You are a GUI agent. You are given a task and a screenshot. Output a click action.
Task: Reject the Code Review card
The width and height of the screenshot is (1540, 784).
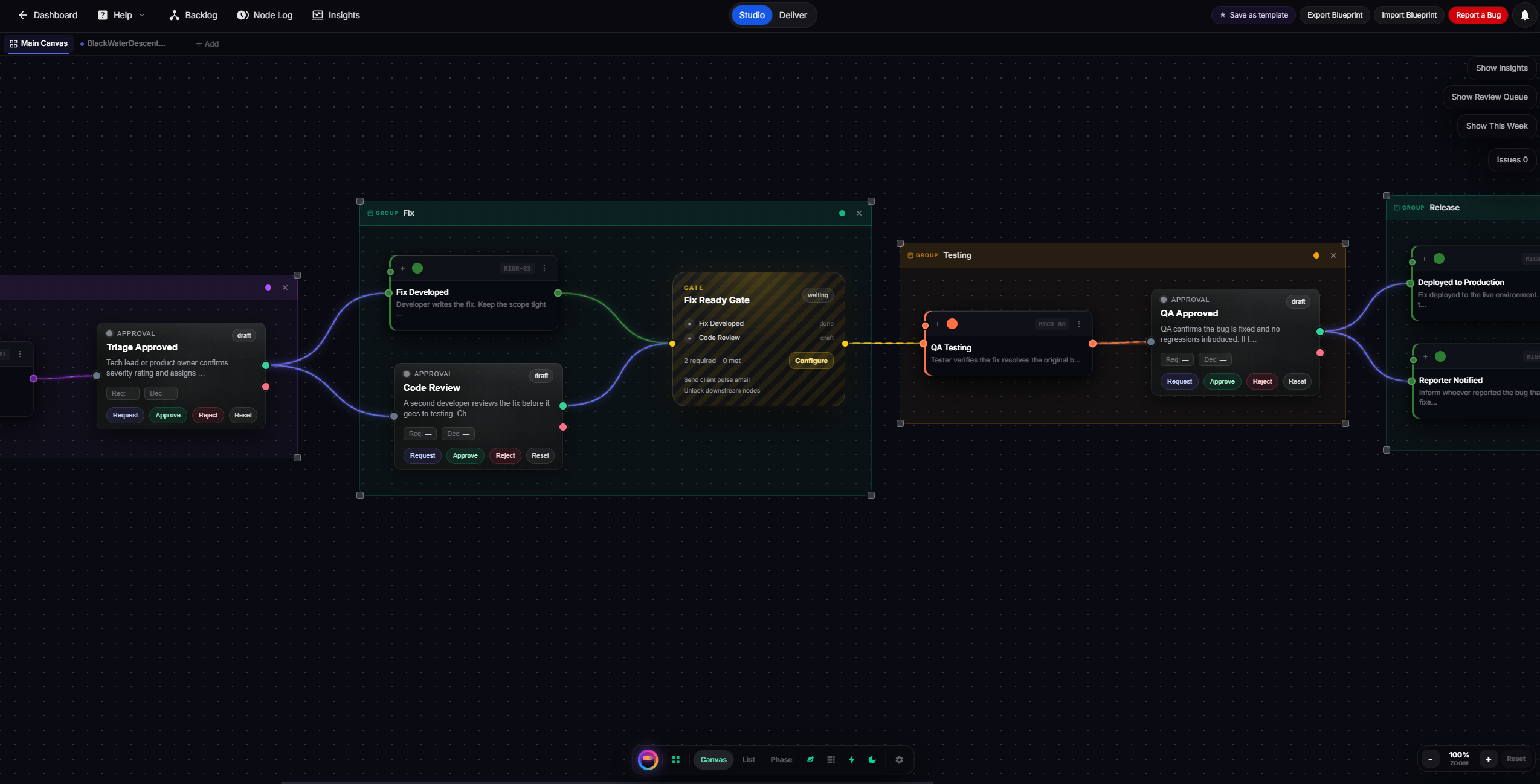point(505,455)
